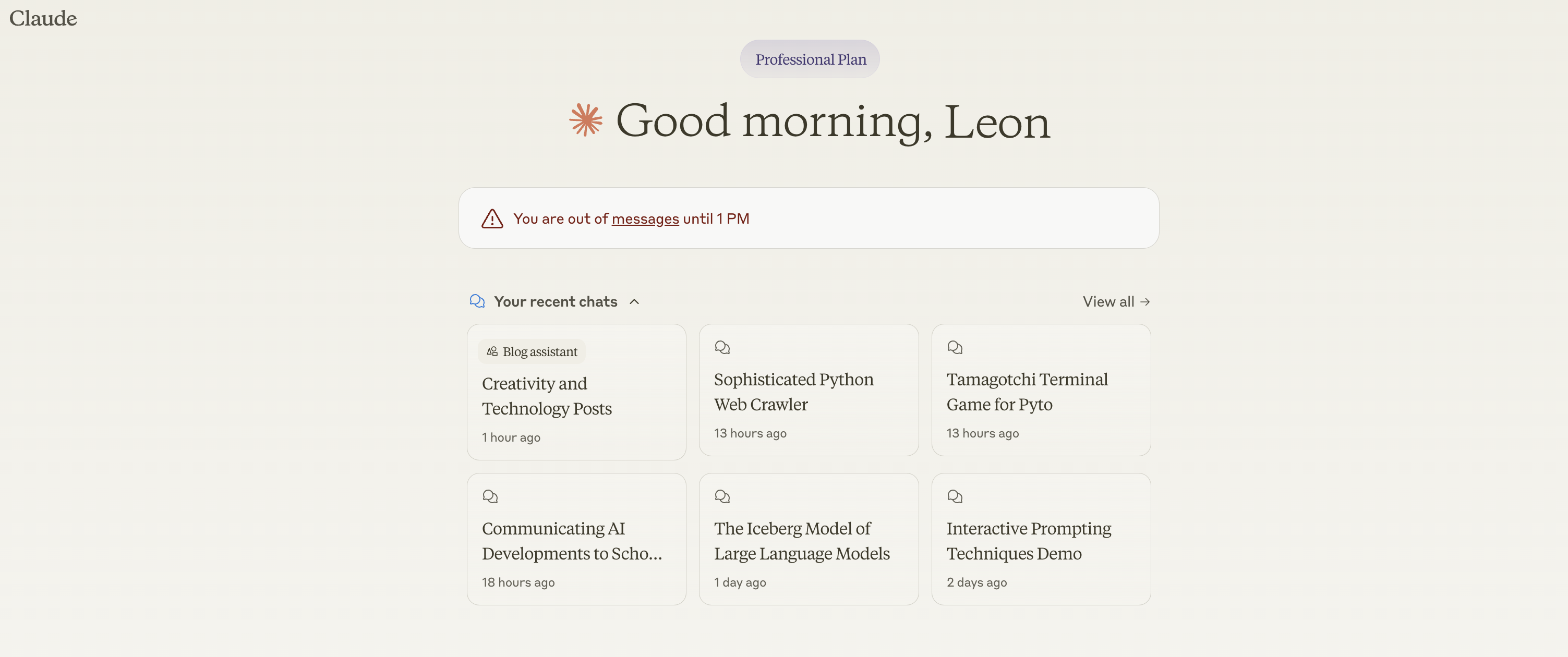Open Interactive Prompting Techniques Demo chat title
Viewport: 1568px width, 657px height.
coord(1028,541)
